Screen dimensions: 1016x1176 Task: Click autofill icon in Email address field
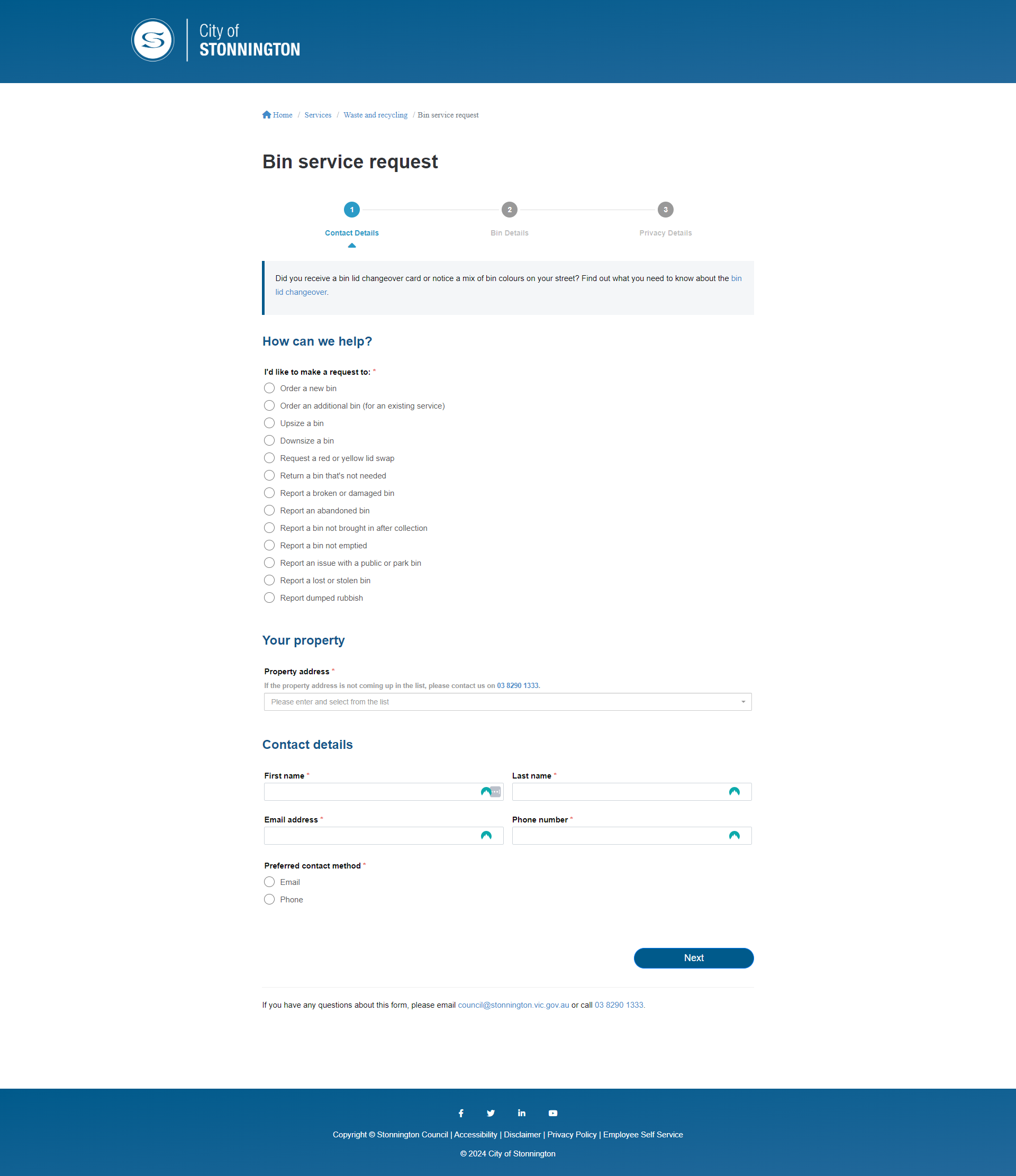click(486, 836)
